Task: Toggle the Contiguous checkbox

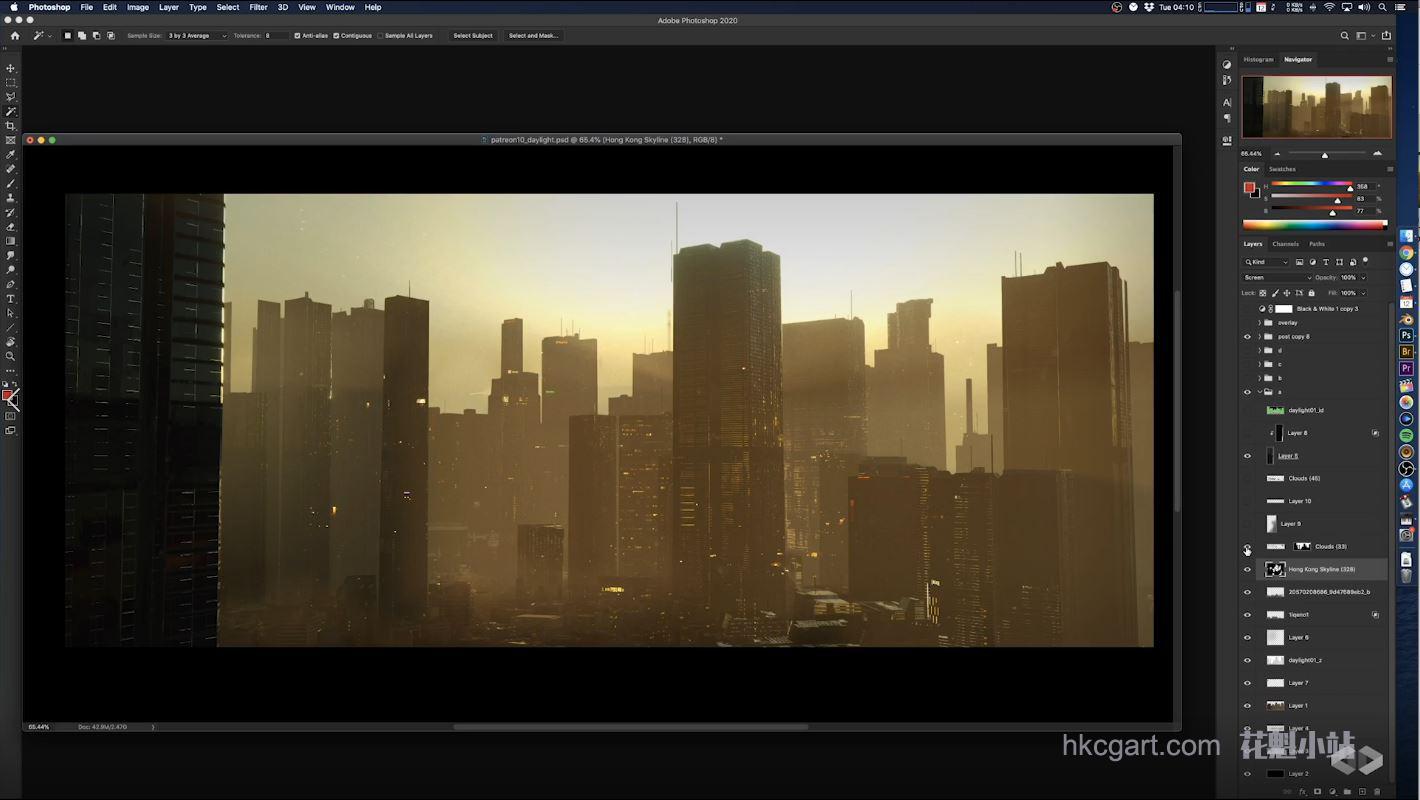Action: 336,35
